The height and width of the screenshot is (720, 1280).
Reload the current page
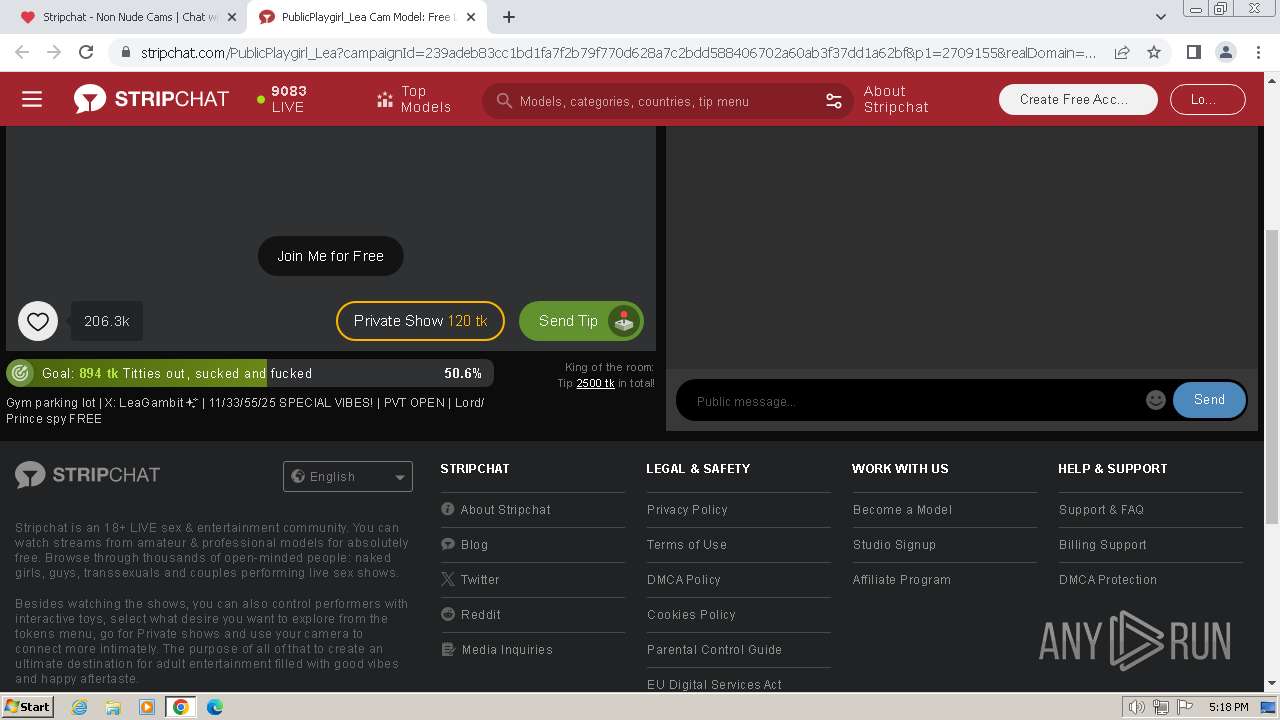click(86, 52)
